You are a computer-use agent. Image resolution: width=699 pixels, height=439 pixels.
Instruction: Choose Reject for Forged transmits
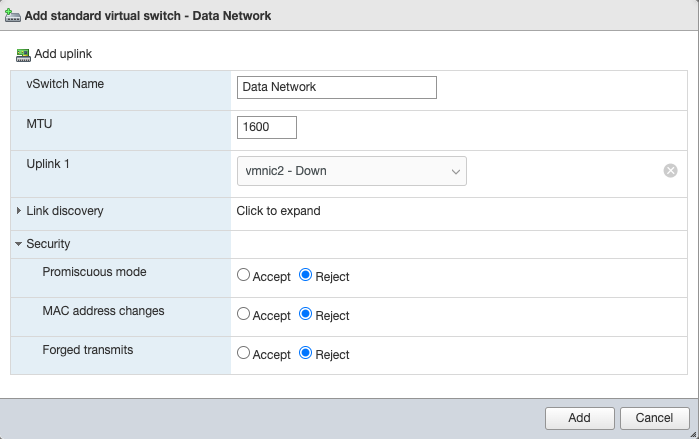click(x=306, y=354)
